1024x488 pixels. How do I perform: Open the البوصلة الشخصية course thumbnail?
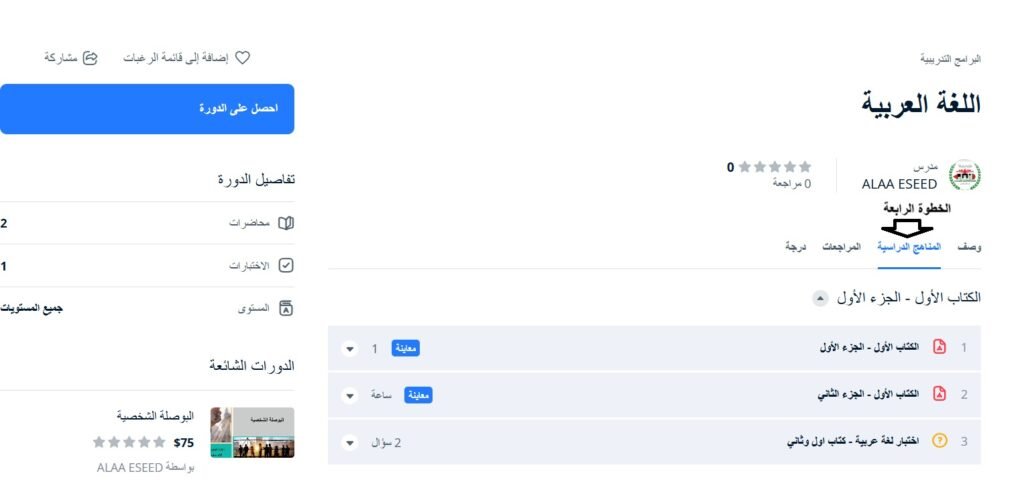tap(252, 432)
